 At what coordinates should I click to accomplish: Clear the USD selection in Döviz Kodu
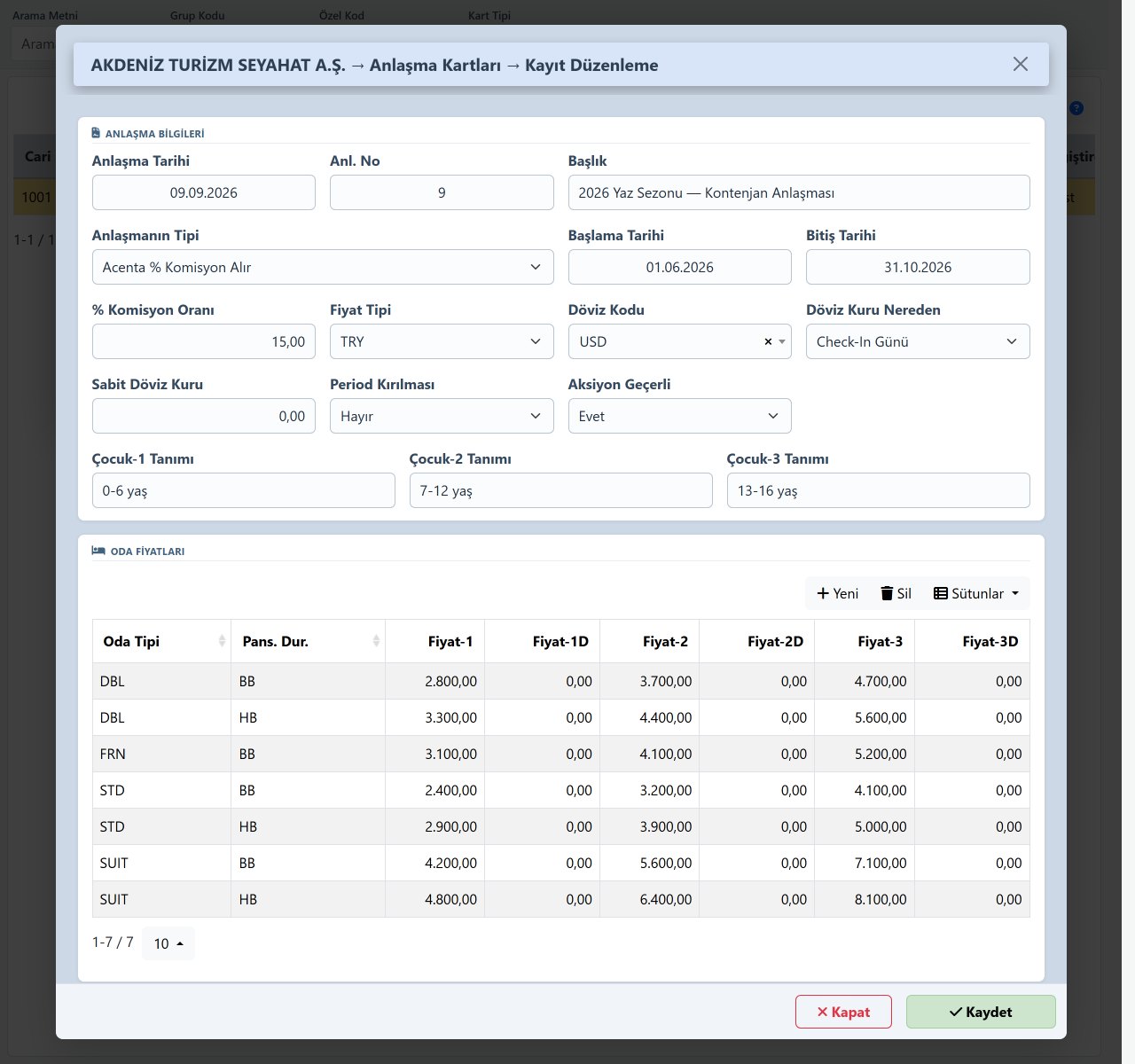768,341
